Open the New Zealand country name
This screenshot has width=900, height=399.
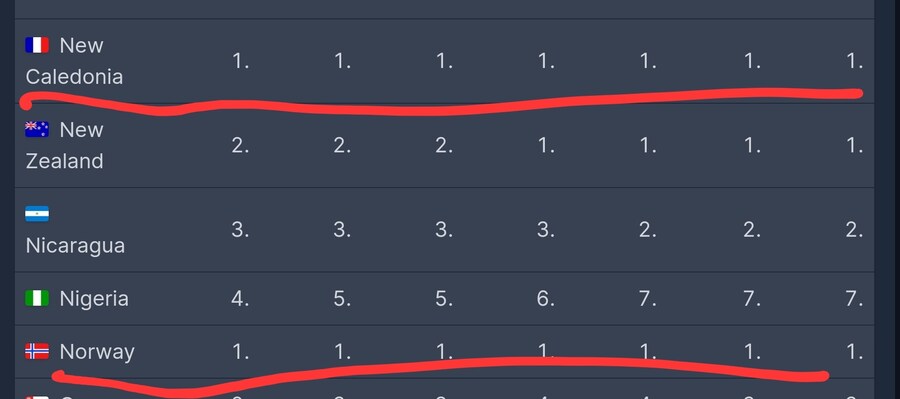click(64, 145)
